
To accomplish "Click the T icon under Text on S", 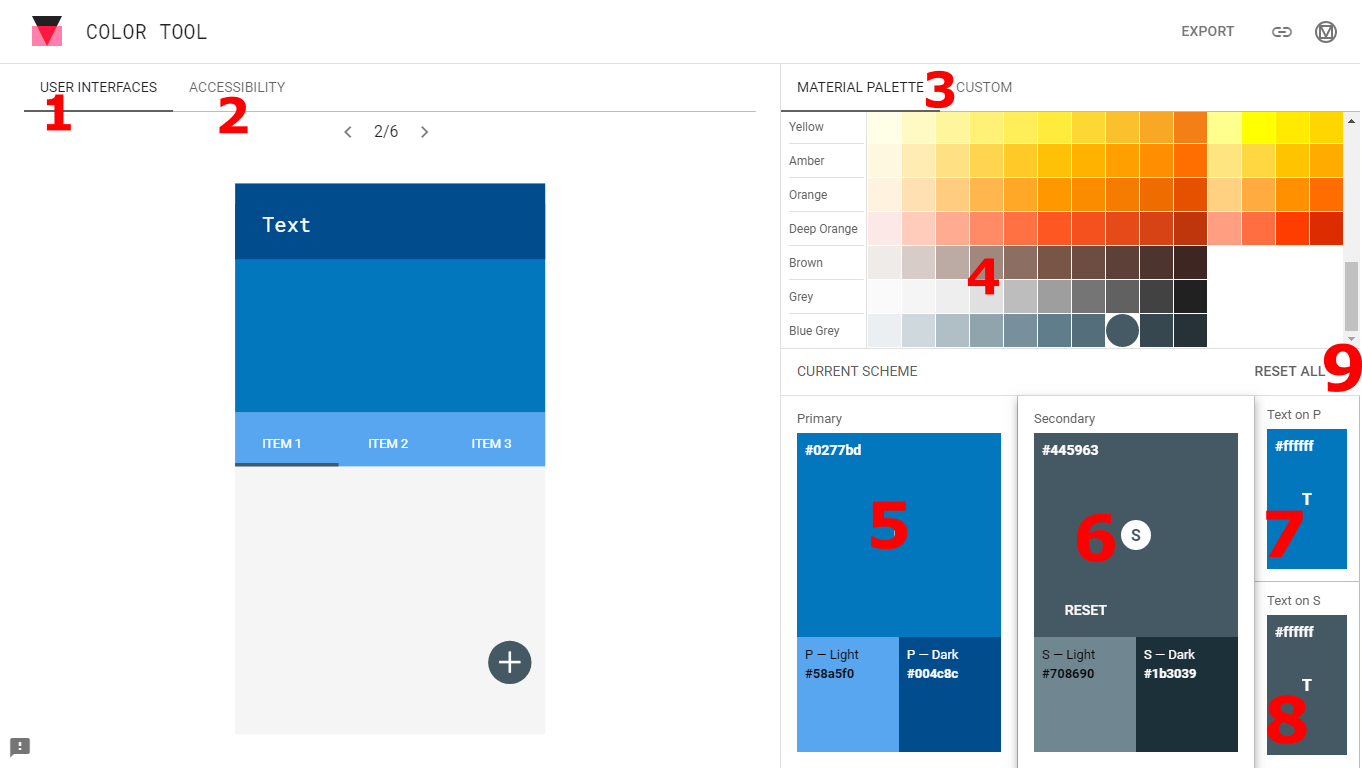I will point(1307,685).
